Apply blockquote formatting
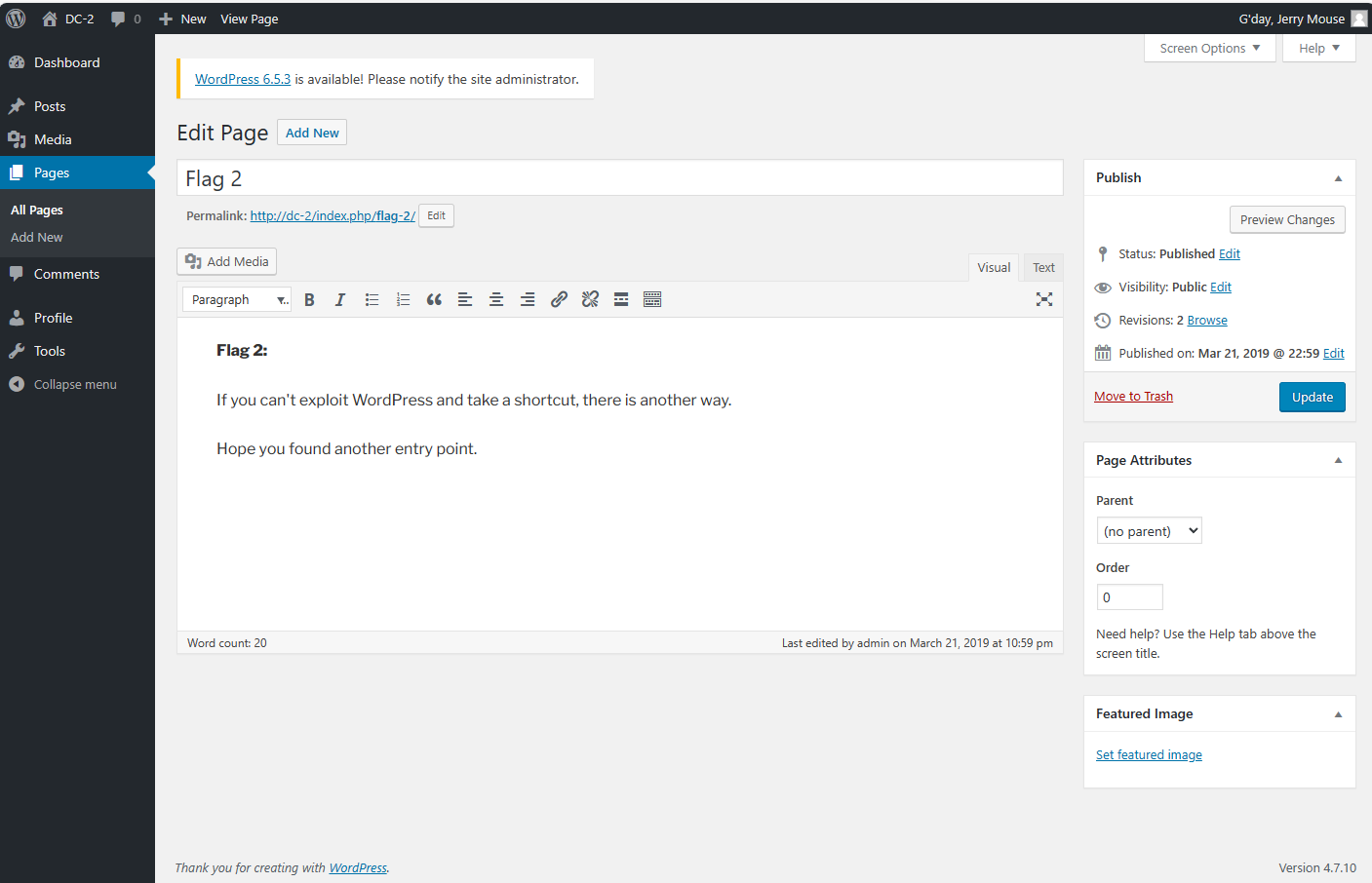Screen dimensions: 1372x883 (434, 299)
